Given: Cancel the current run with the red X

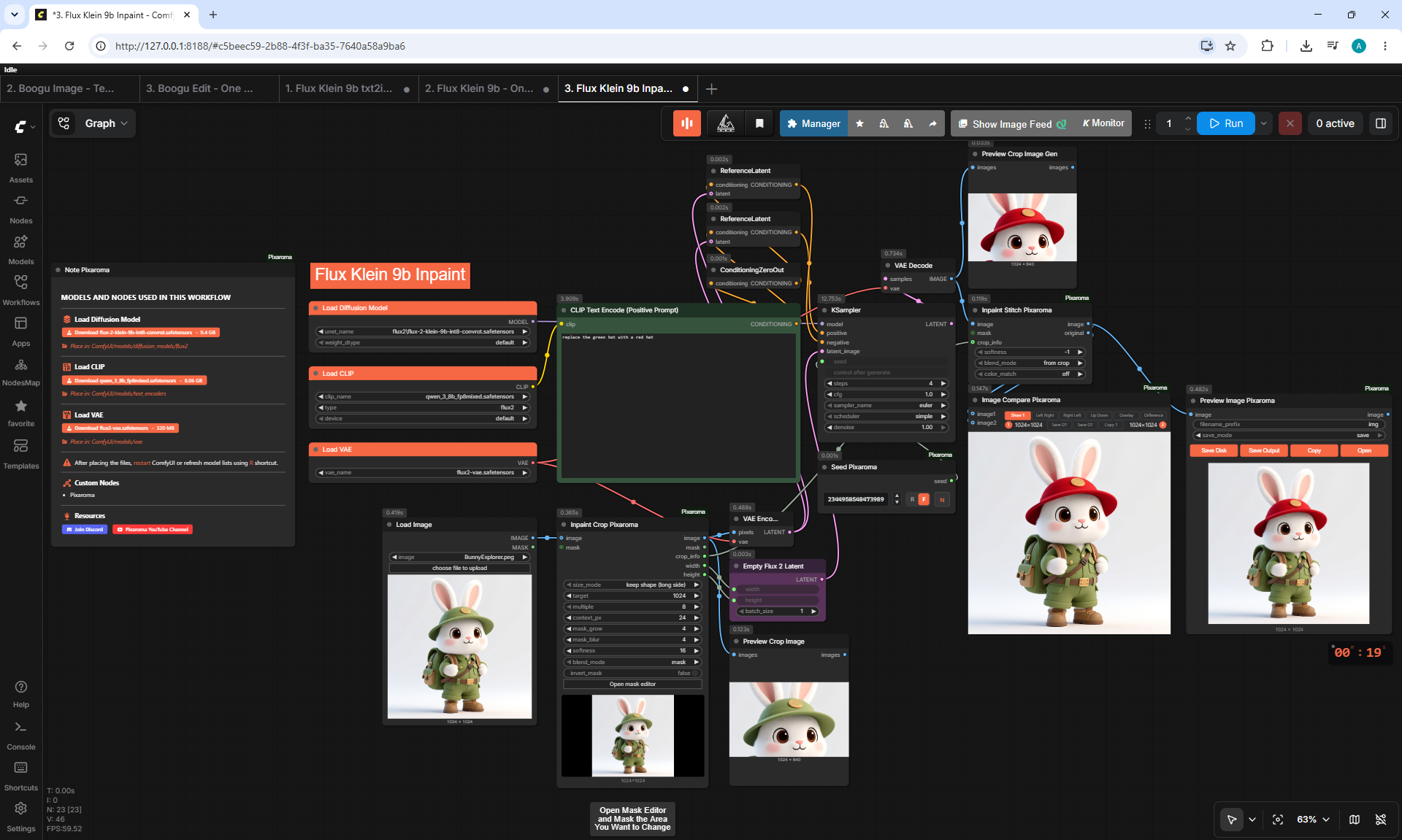Looking at the screenshot, I should pyautogui.click(x=1290, y=123).
